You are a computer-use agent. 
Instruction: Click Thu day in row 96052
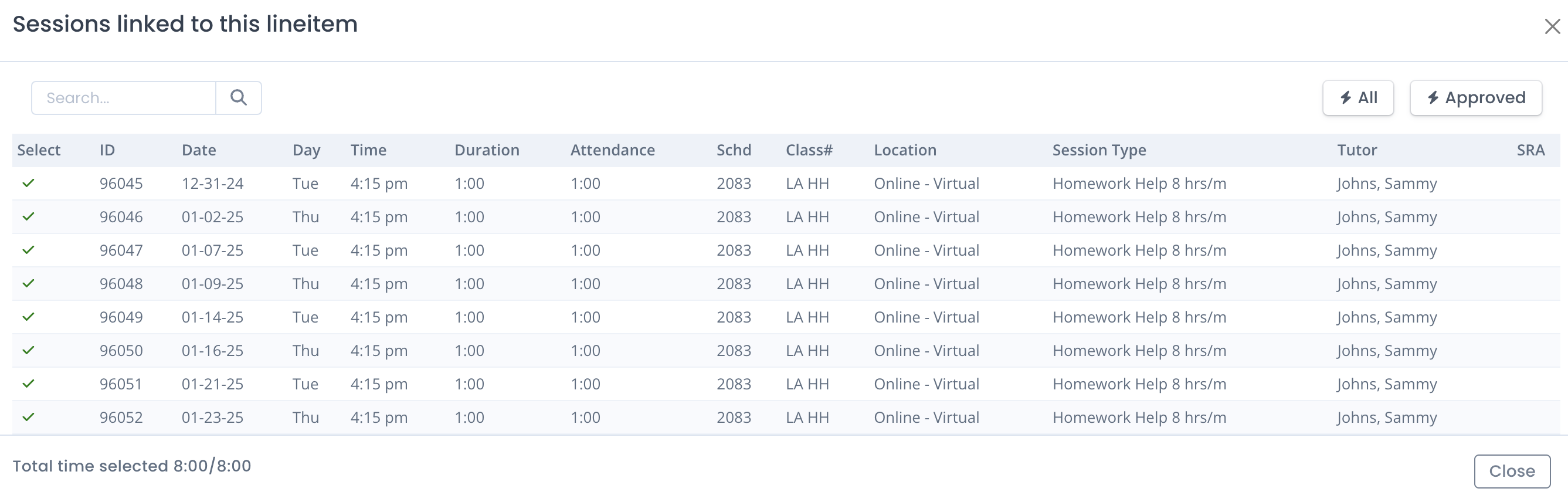[306, 418]
